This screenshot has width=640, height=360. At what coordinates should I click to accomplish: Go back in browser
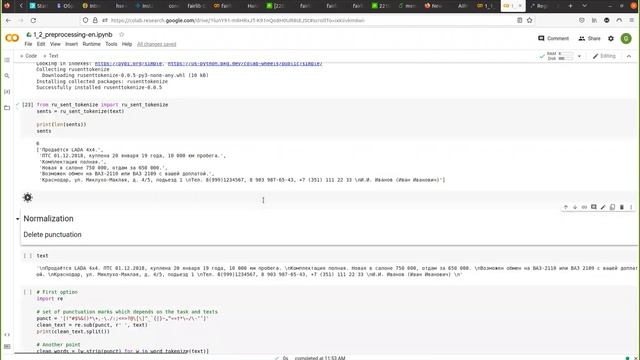pos(8,20)
